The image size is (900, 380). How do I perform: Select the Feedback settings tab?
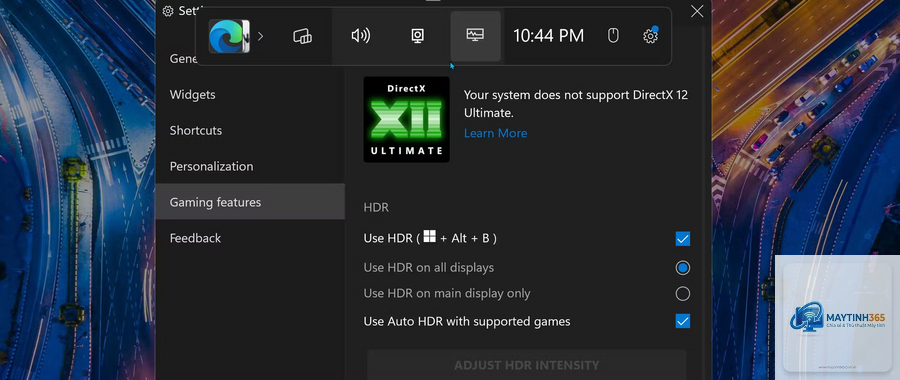point(250,238)
